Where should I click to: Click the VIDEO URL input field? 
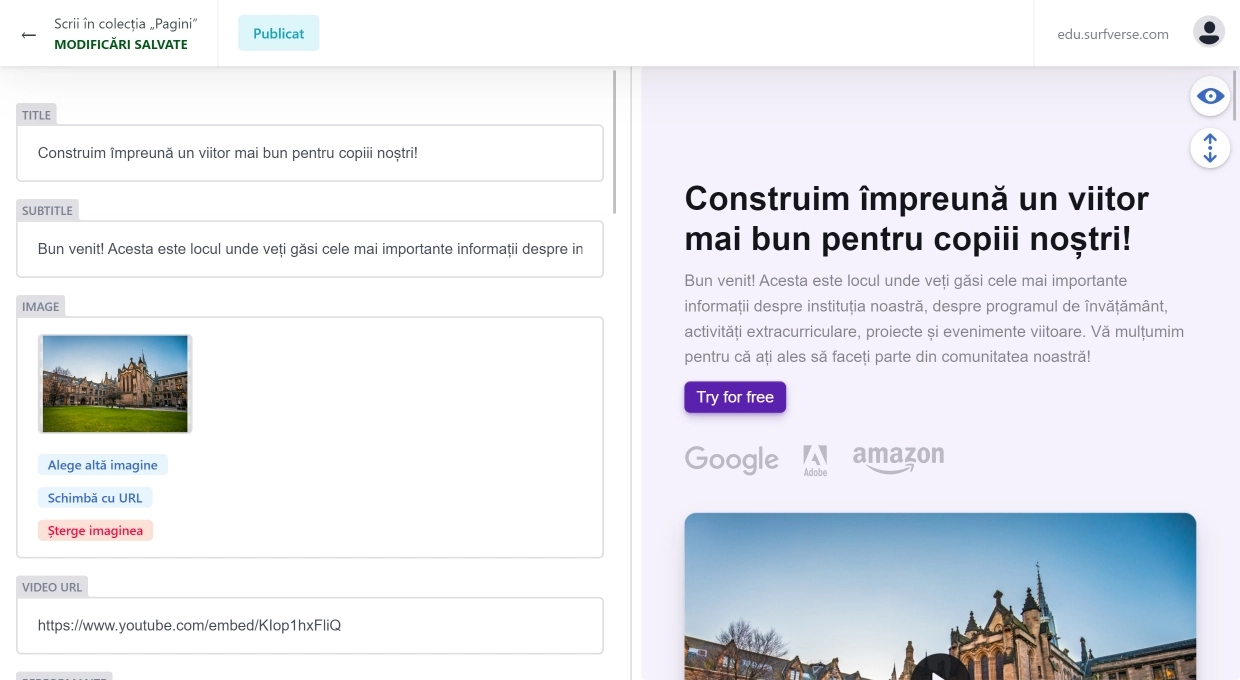(310, 625)
